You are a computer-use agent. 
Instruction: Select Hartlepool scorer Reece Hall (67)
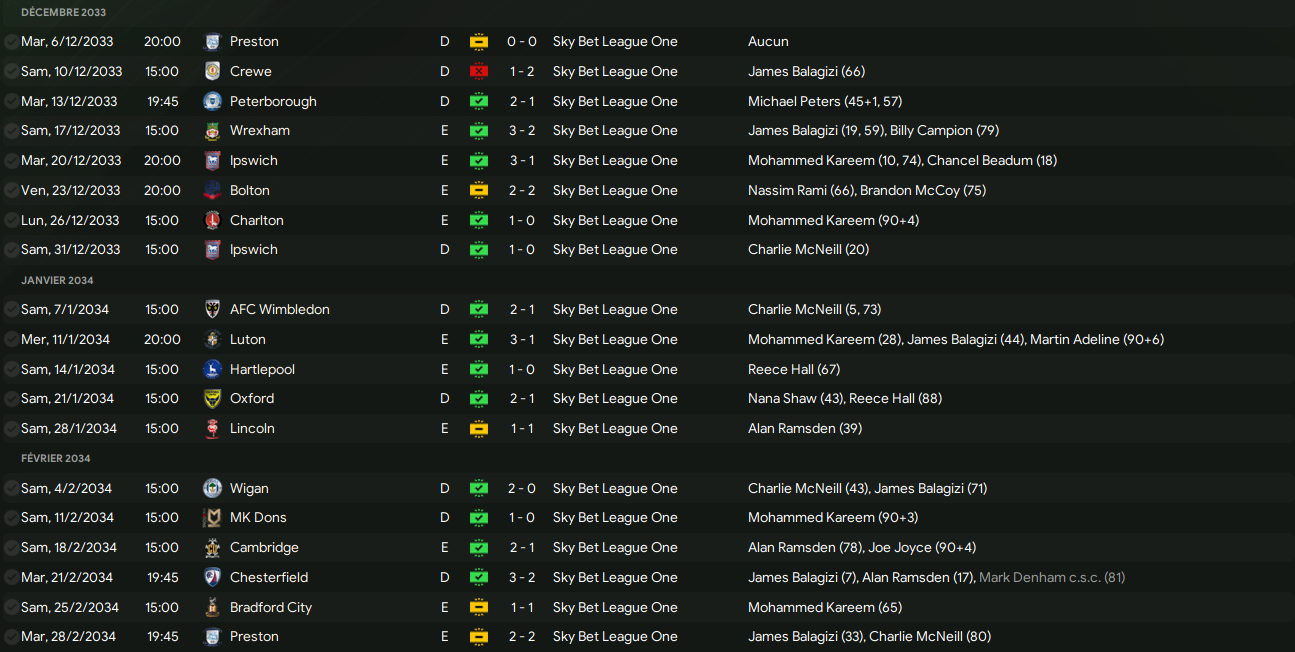click(x=794, y=369)
